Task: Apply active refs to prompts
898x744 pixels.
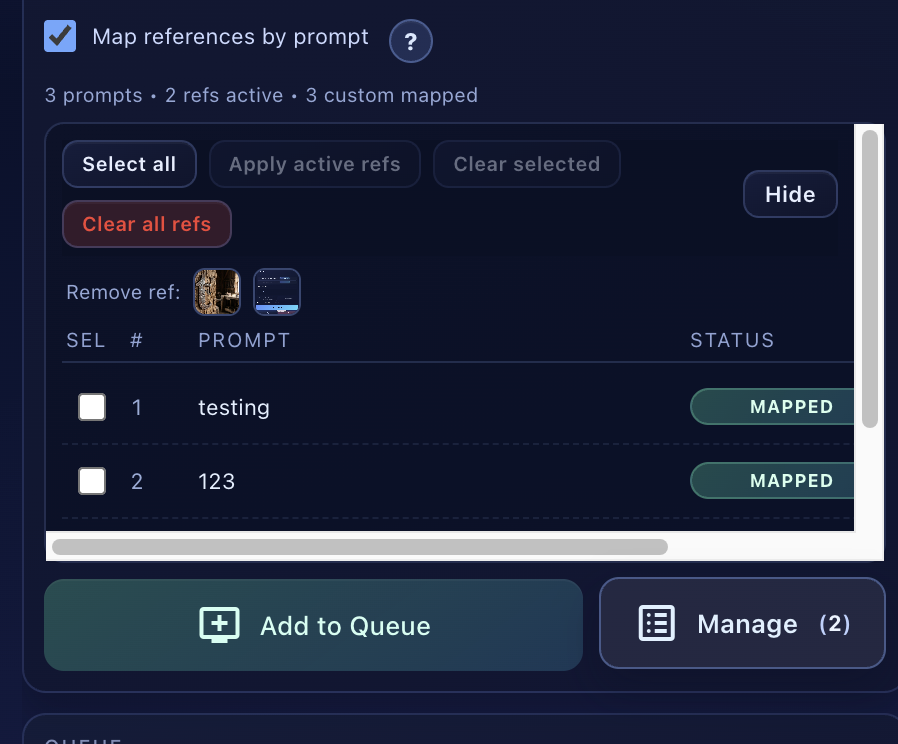Action: [314, 163]
